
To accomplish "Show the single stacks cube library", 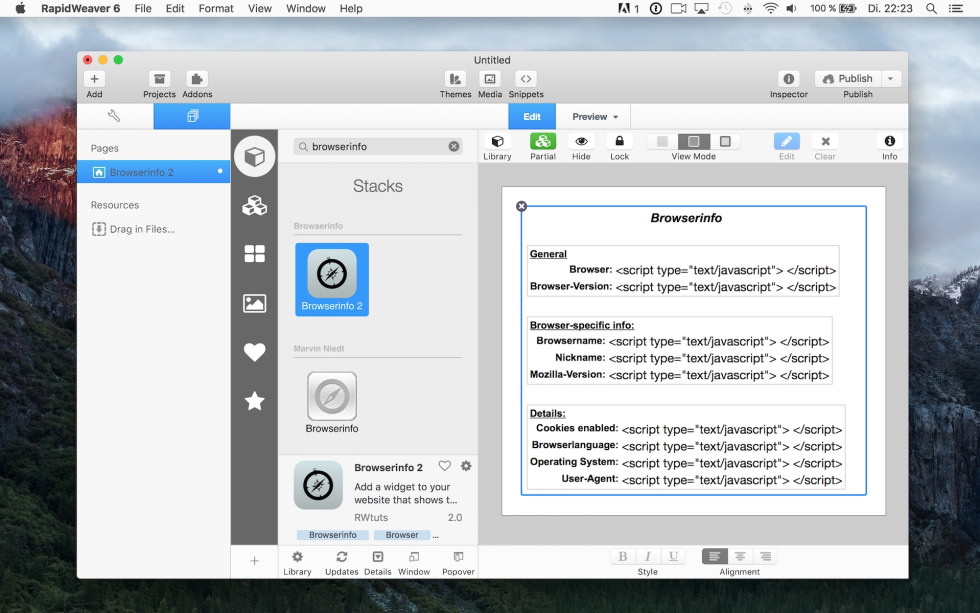I will tap(254, 156).
